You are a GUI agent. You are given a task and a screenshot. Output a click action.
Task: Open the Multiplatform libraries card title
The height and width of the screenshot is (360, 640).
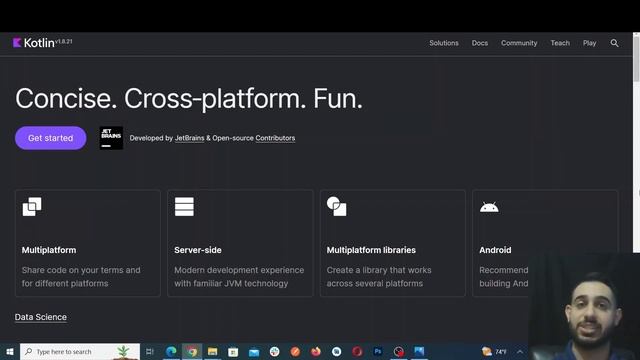tap(371, 250)
